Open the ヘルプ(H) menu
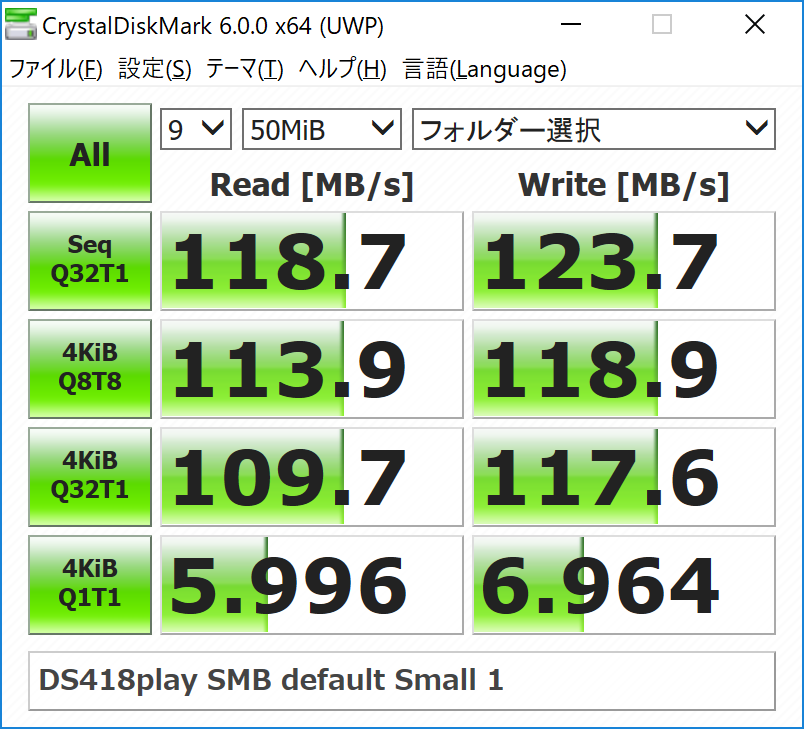This screenshot has height=729, width=804. [x=343, y=69]
